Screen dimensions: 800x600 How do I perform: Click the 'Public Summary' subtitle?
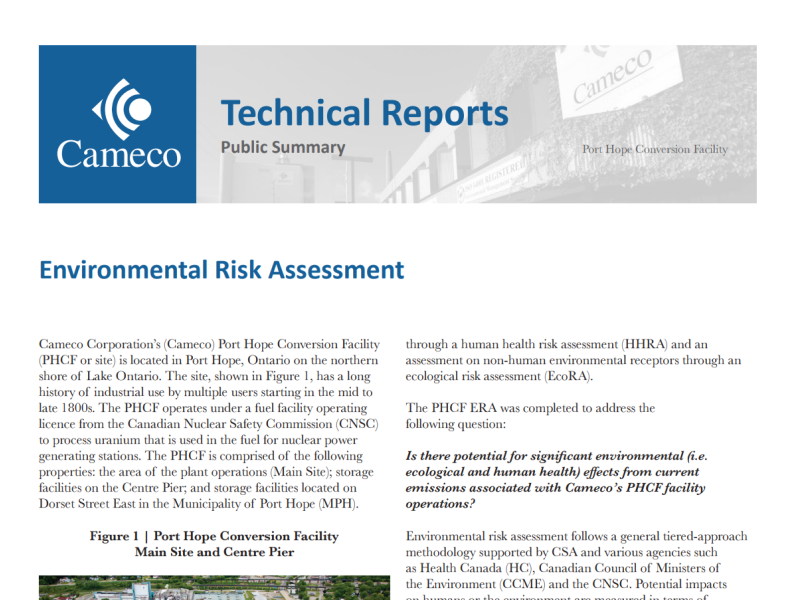pyautogui.click(x=283, y=147)
